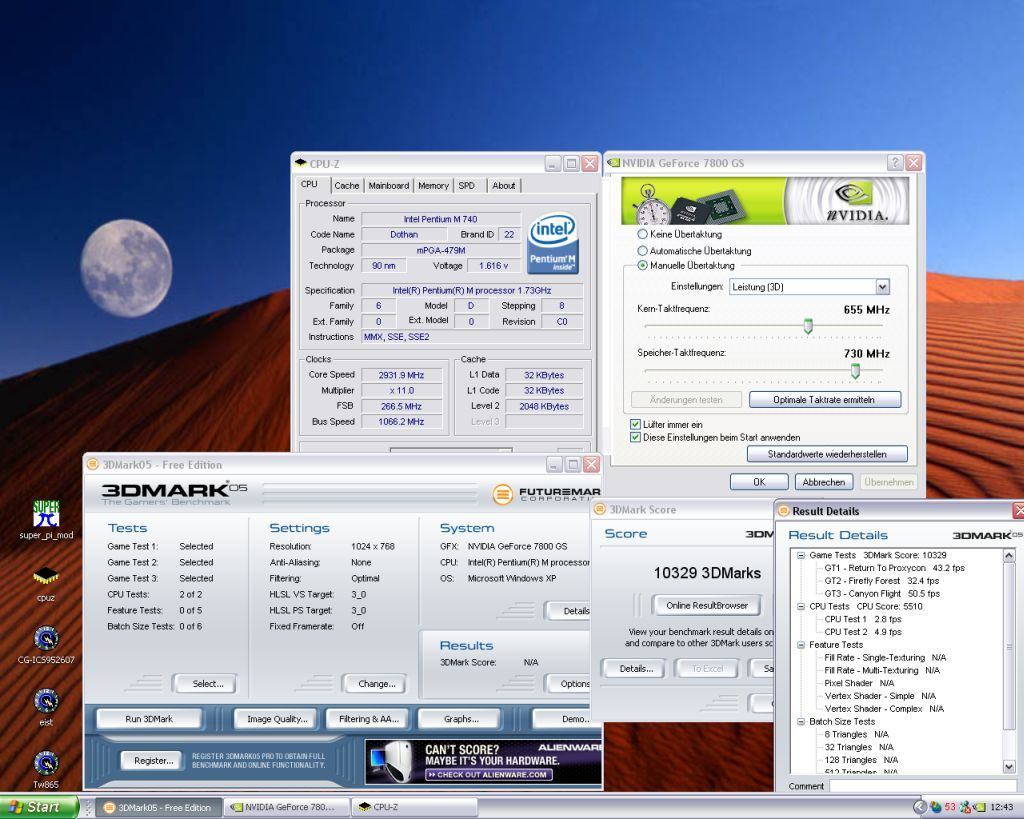1024x819 pixels.
Task: Click the Intel Pentium M logo in CPU-Z
Action: pyautogui.click(x=552, y=243)
